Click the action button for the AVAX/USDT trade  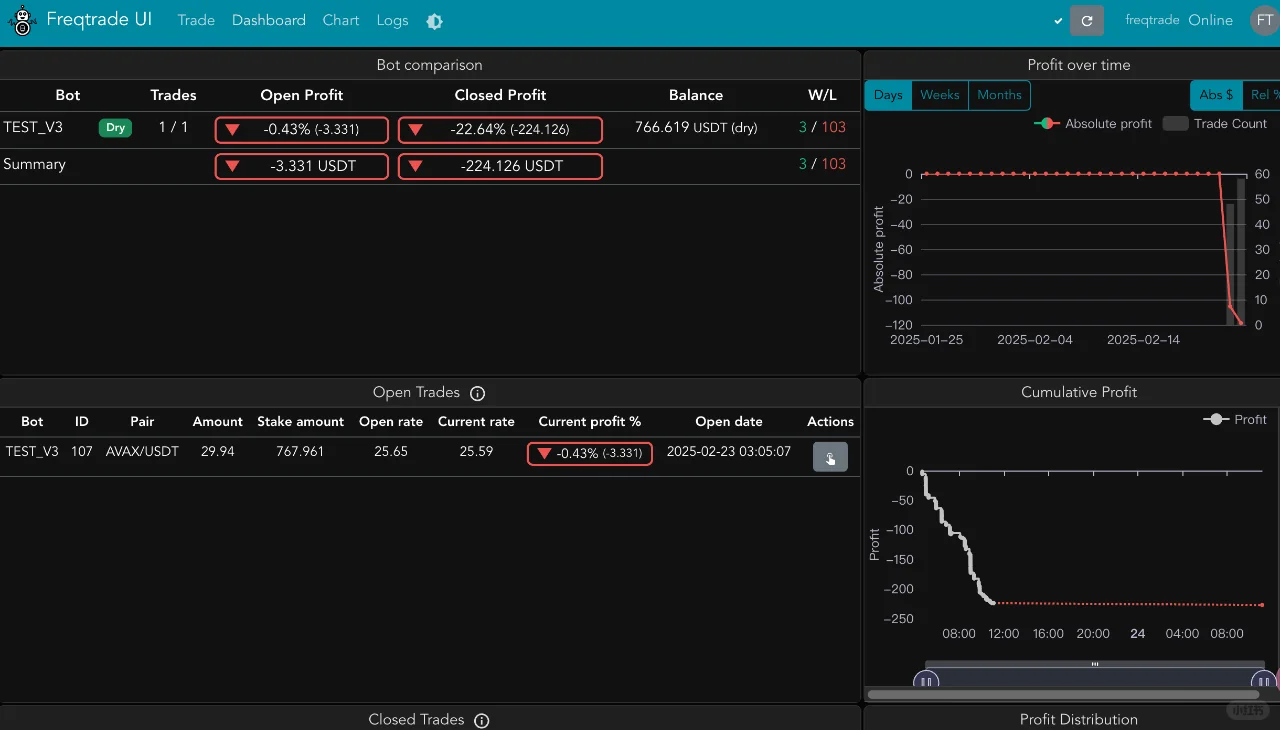(x=830, y=457)
